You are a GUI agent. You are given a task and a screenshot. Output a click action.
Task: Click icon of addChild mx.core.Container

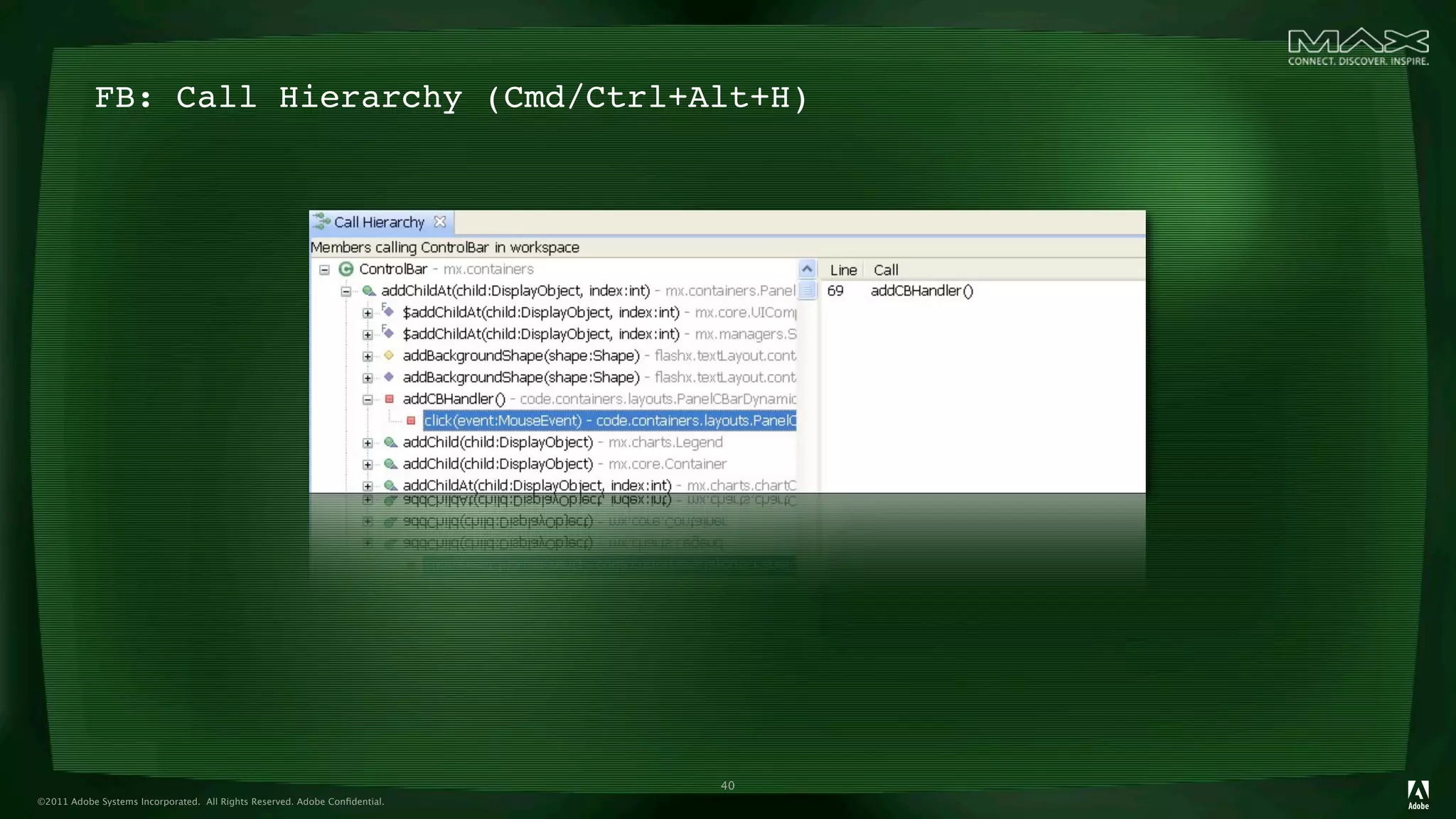(390, 464)
